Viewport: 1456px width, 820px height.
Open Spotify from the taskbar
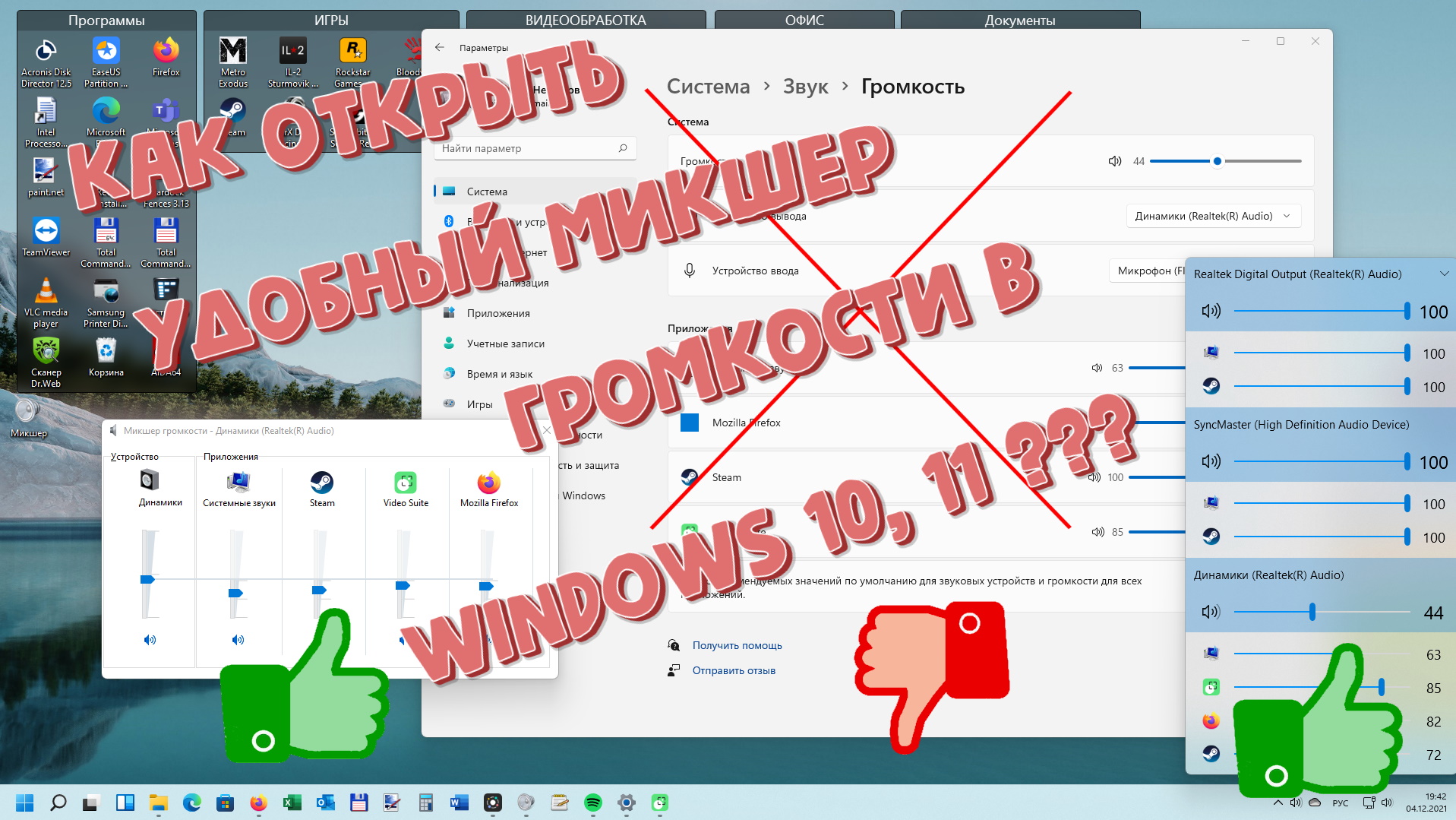coord(593,803)
